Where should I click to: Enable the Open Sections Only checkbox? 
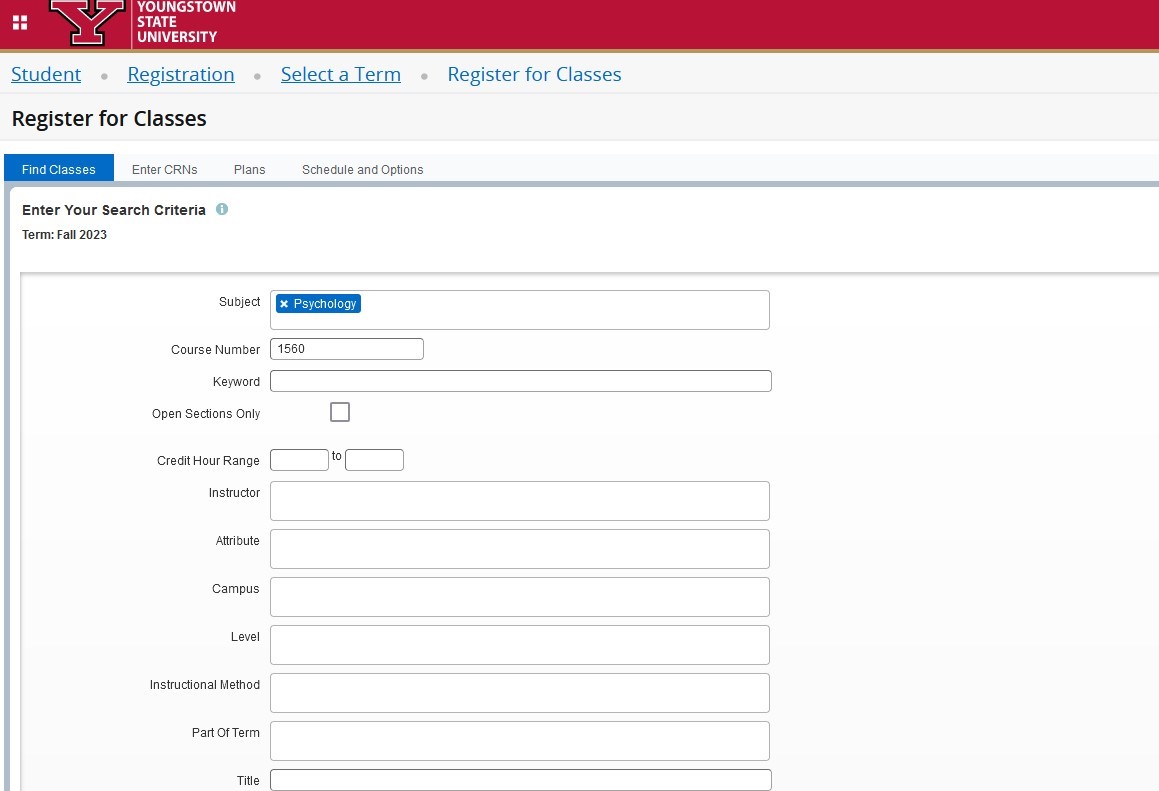[x=340, y=412]
